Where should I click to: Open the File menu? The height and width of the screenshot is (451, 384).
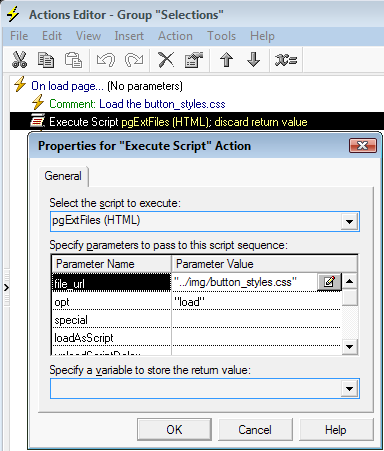[19, 36]
